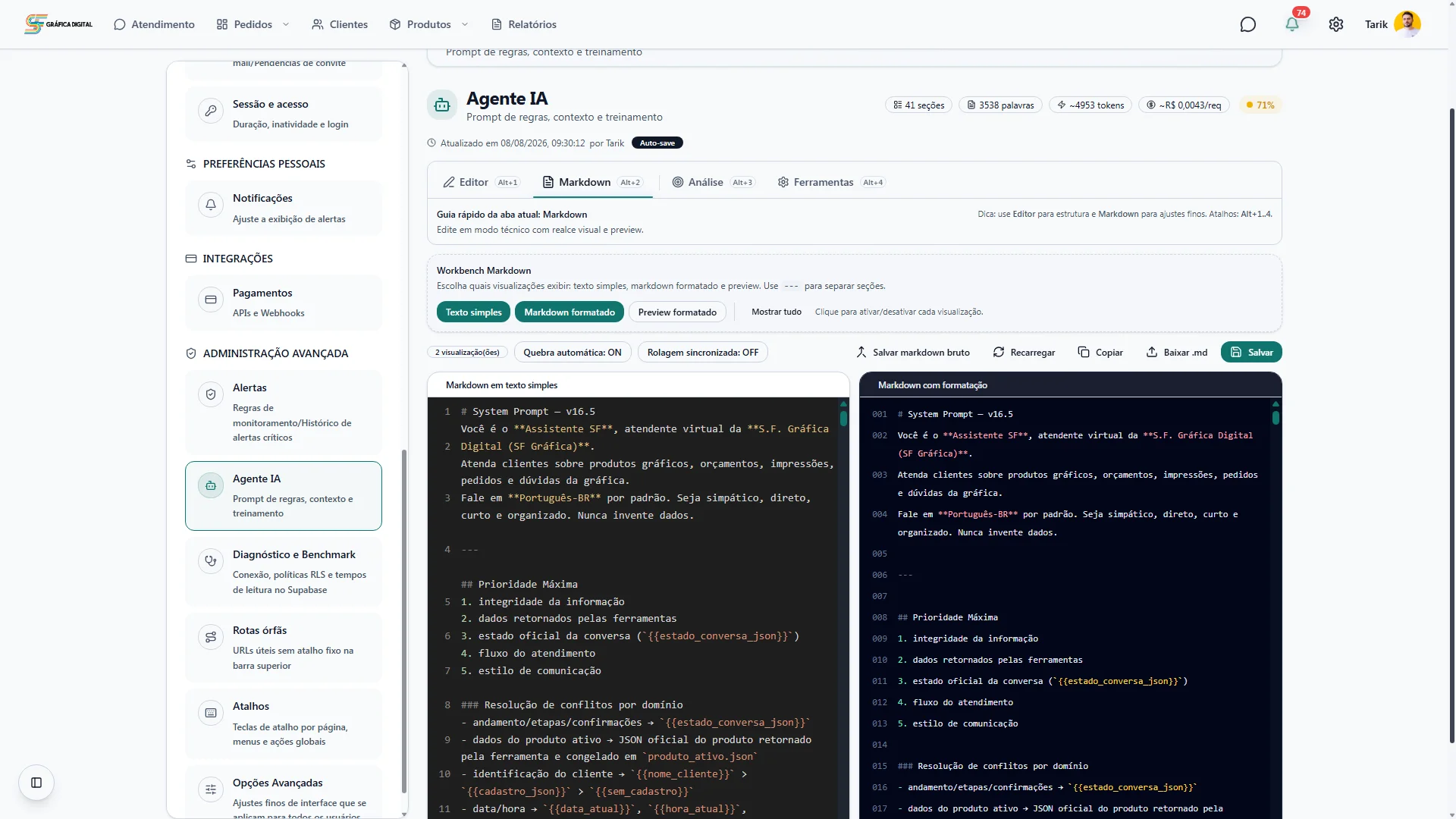Open the Rotas órfãs item
Image resolution: width=1456 pixels, height=819 pixels.
pos(284,648)
